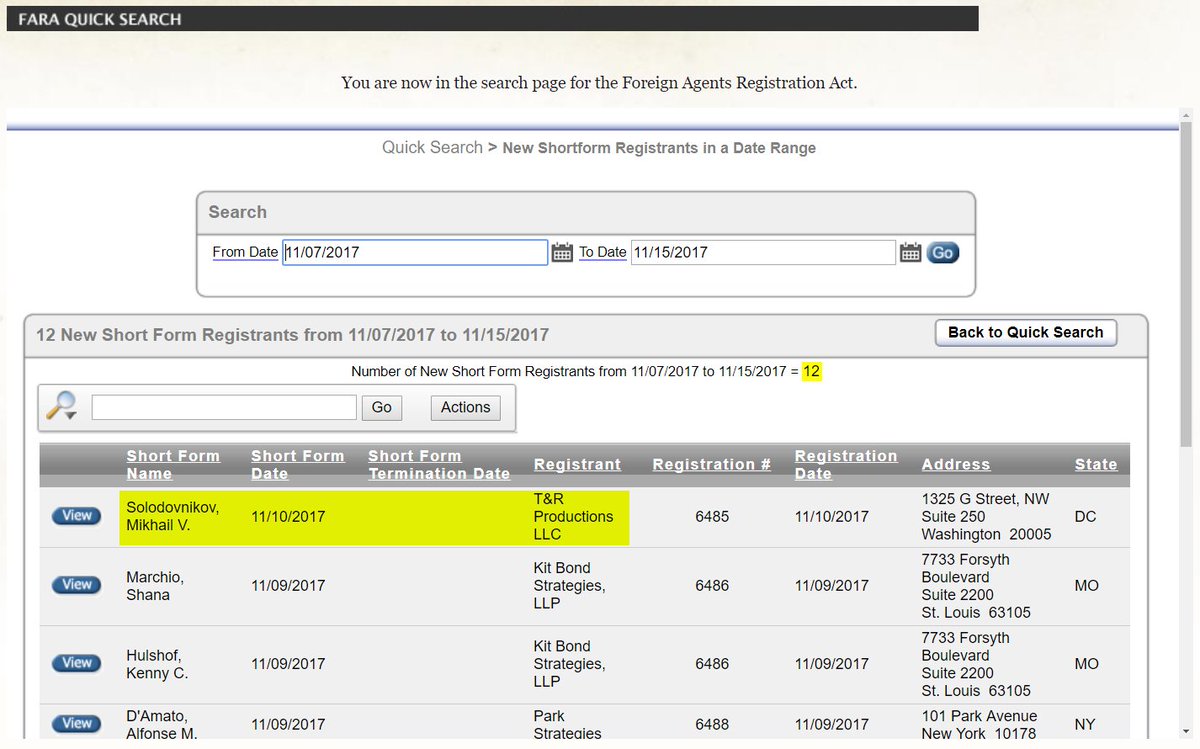Click the FARA QUICK SEARCH header bar
Screen dimensions: 1200x749
point(492,19)
